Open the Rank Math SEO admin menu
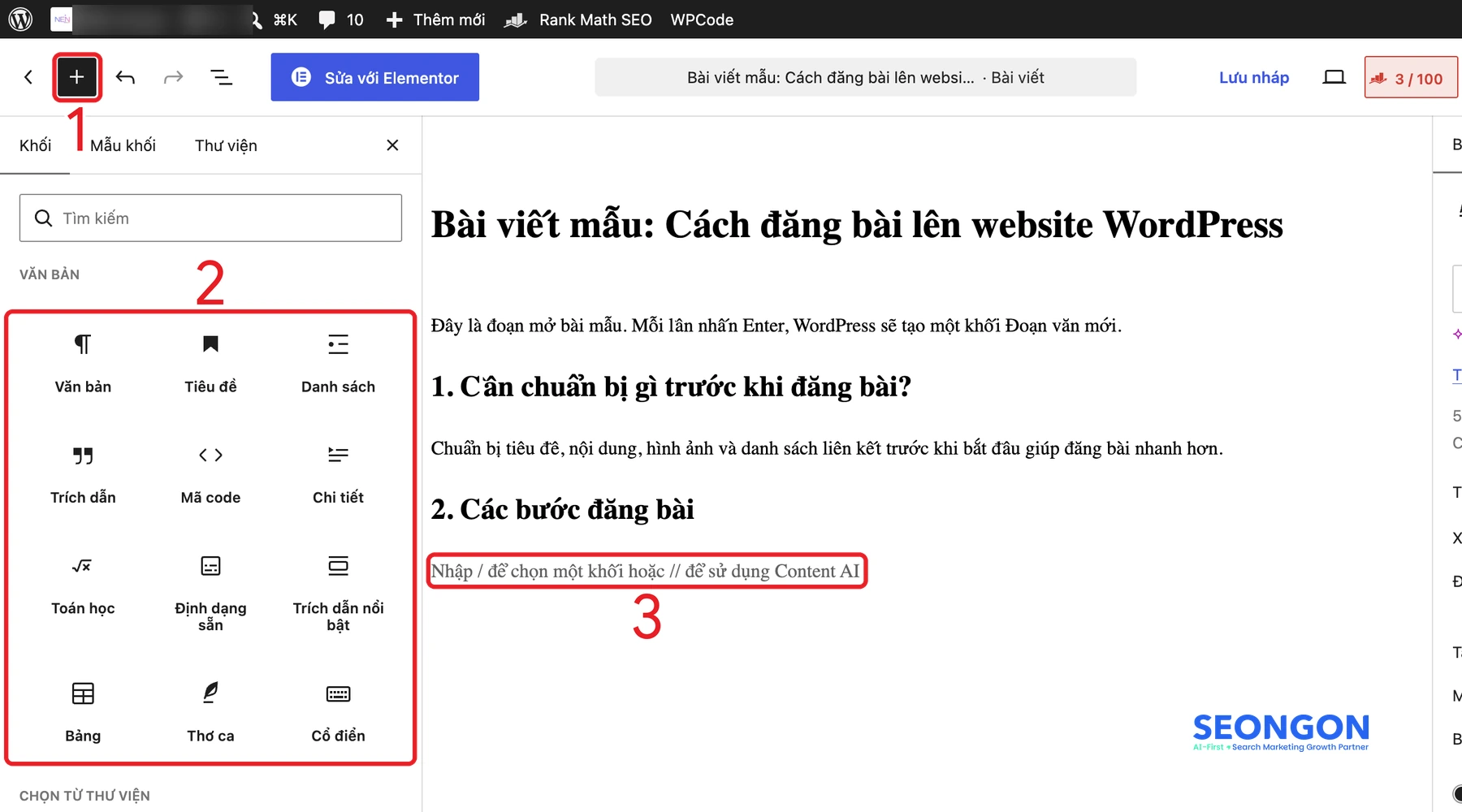The width and height of the screenshot is (1462, 812). pos(577,19)
